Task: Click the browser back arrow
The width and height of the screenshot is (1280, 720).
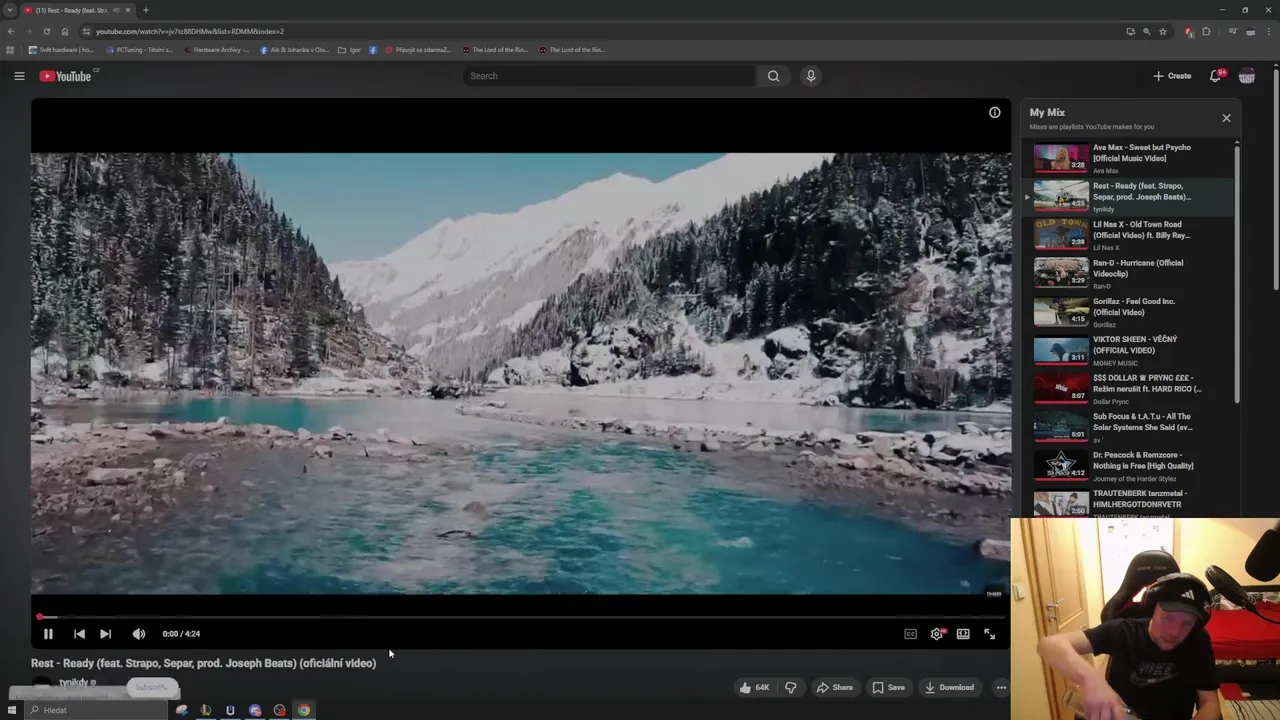Action: pyautogui.click(x=11, y=31)
